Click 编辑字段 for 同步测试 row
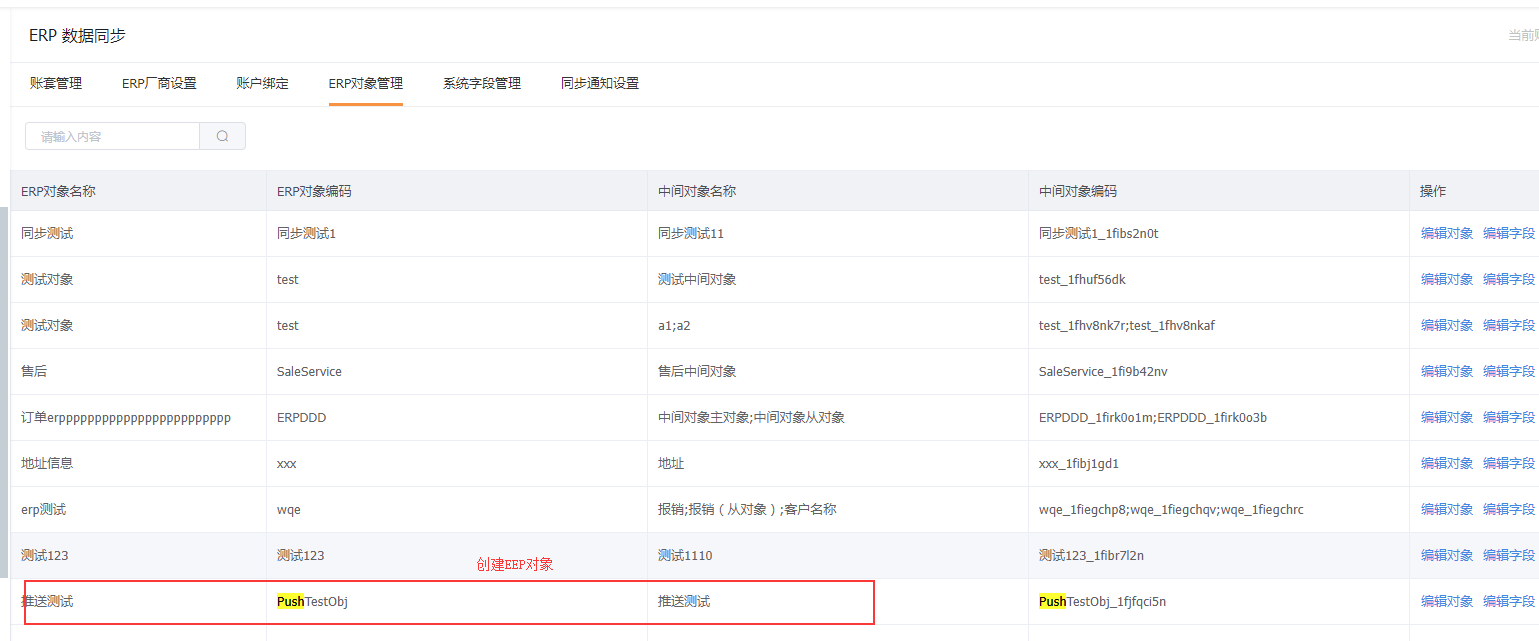1539x641 pixels. point(1509,233)
